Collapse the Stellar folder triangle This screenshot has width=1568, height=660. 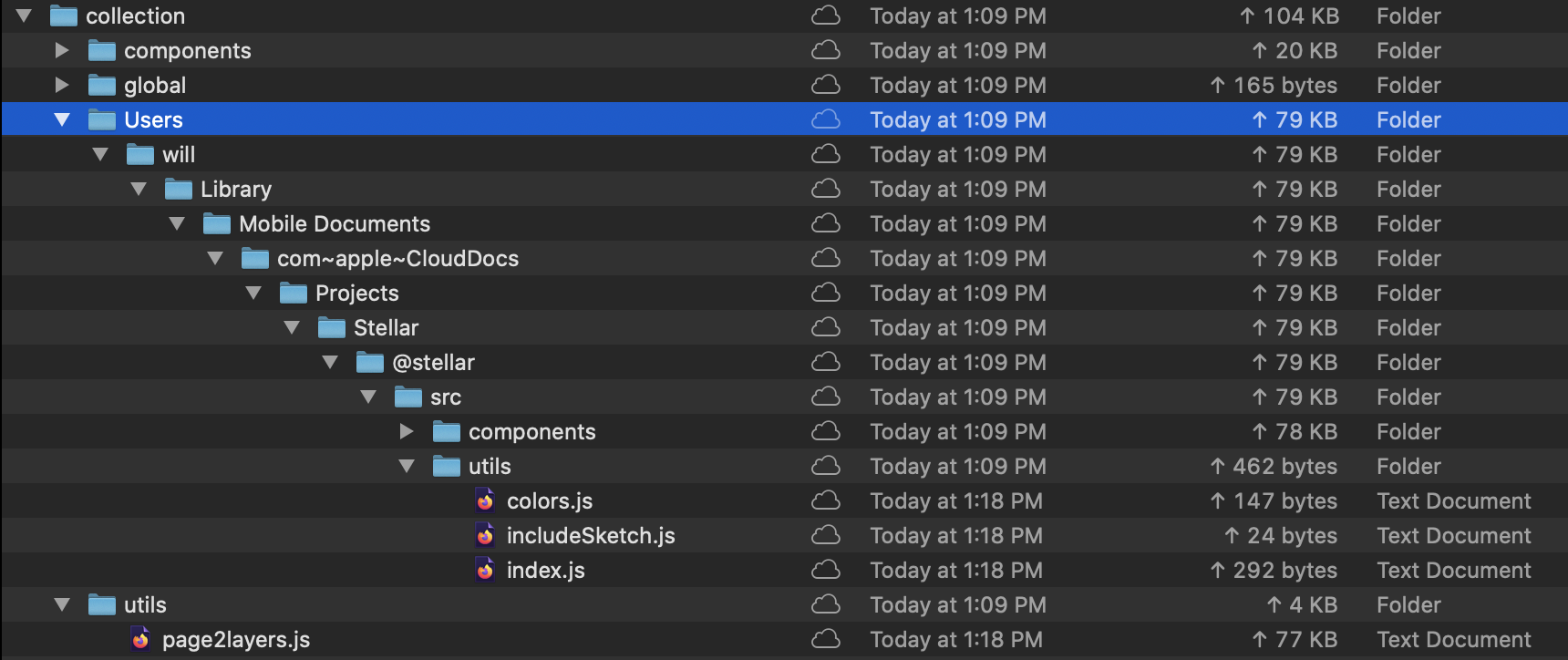[292, 327]
